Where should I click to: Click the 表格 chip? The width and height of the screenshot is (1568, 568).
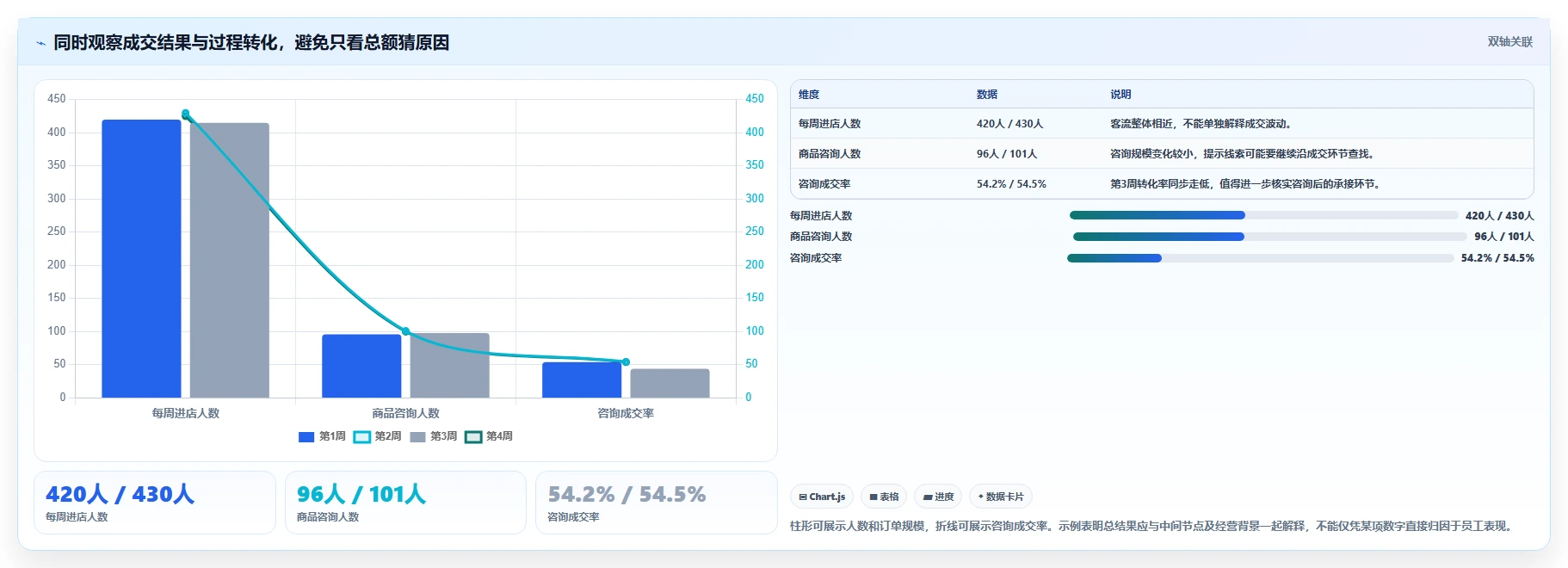[884, 497]
